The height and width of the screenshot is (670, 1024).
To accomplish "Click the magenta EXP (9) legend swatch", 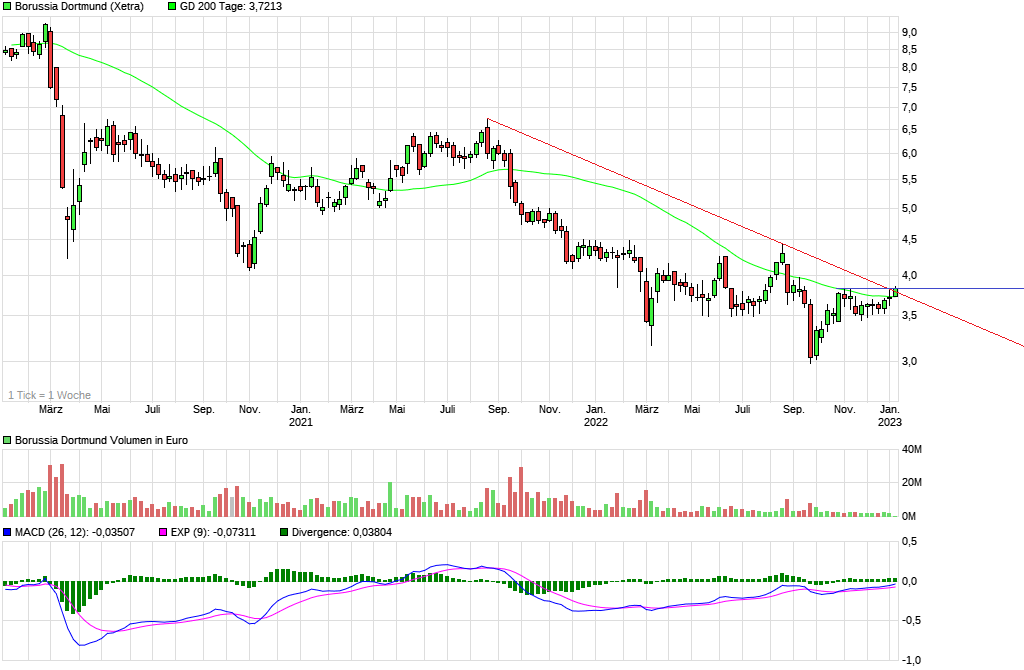I will point(163,533).
